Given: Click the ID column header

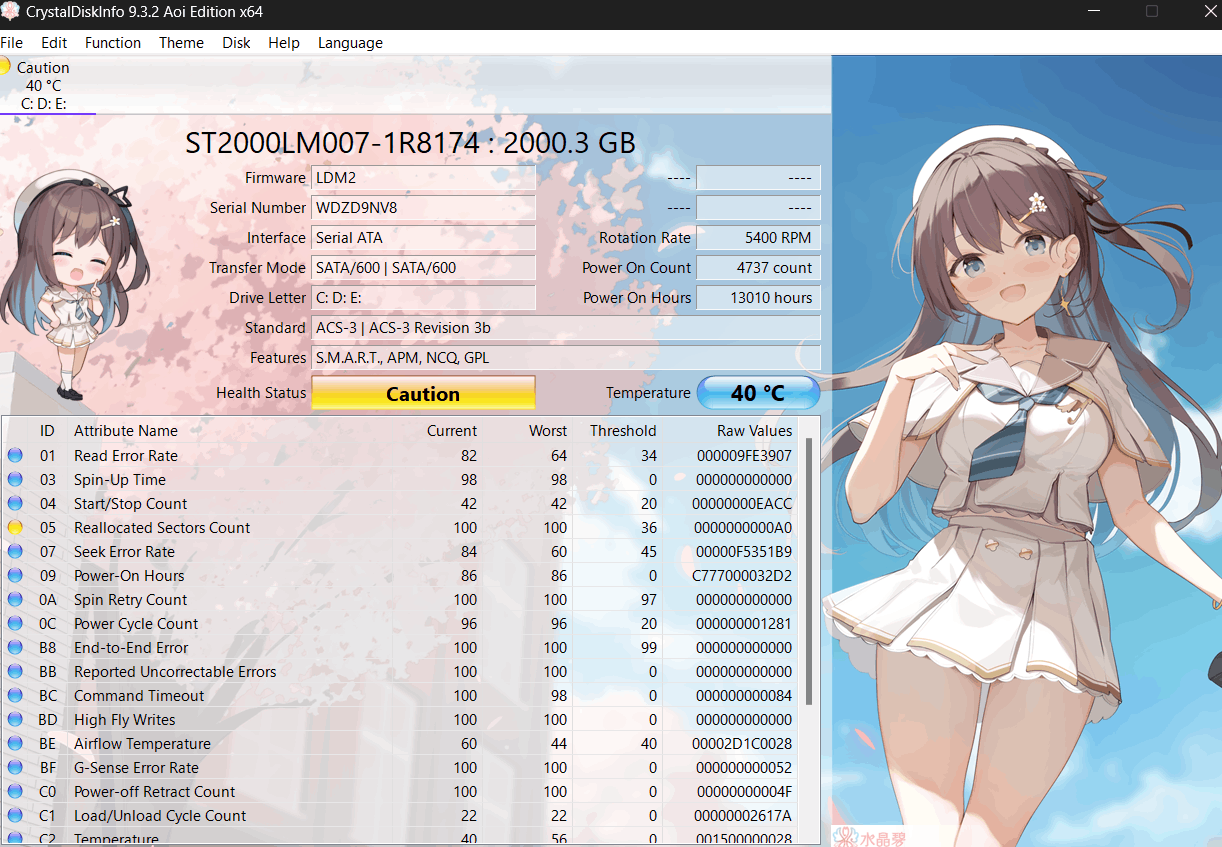Looking at the screenshot, I should point(47,431).
